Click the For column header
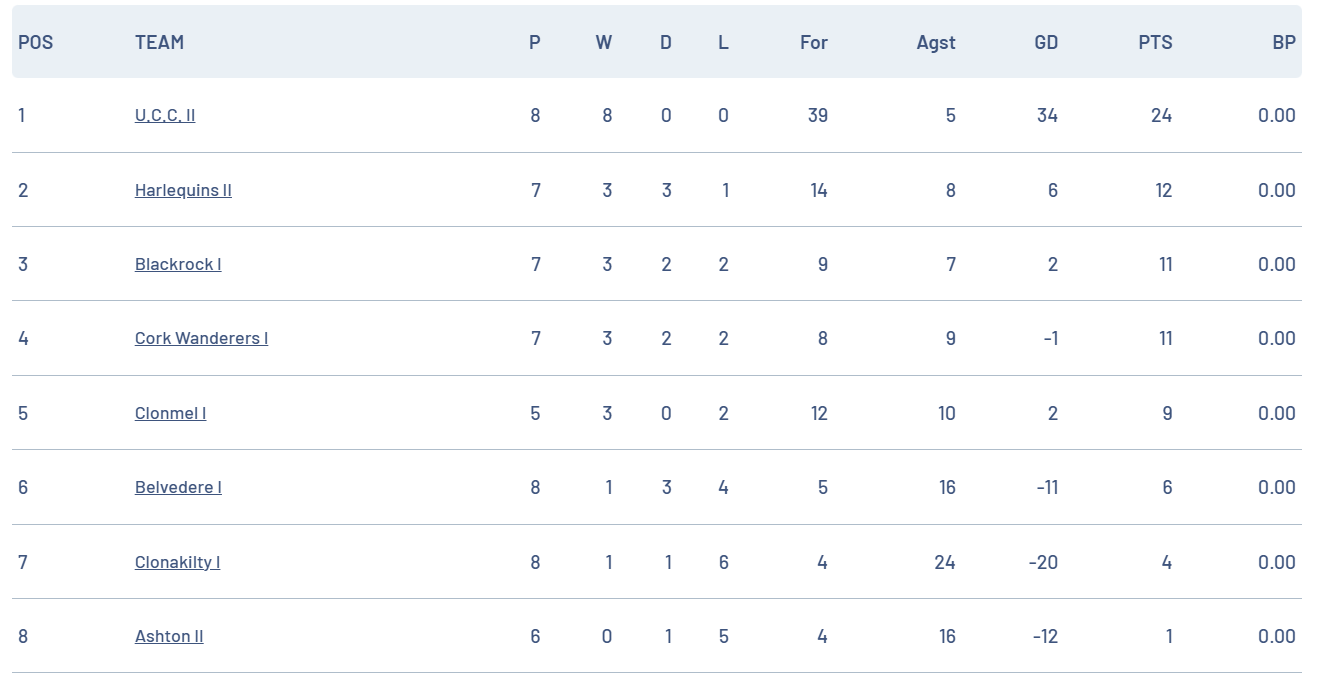The height and width of the screenshot is (676, 1324). [x=814, y=42]
